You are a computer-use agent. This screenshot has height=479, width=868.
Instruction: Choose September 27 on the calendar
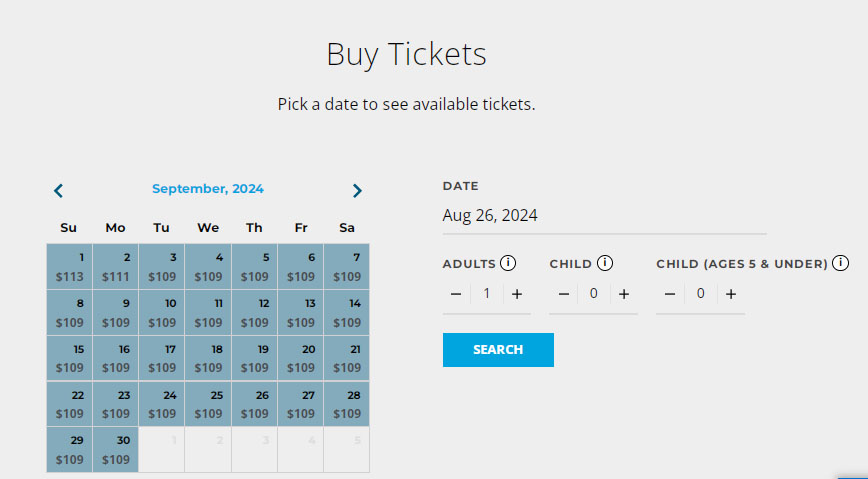tap(301, 404)
